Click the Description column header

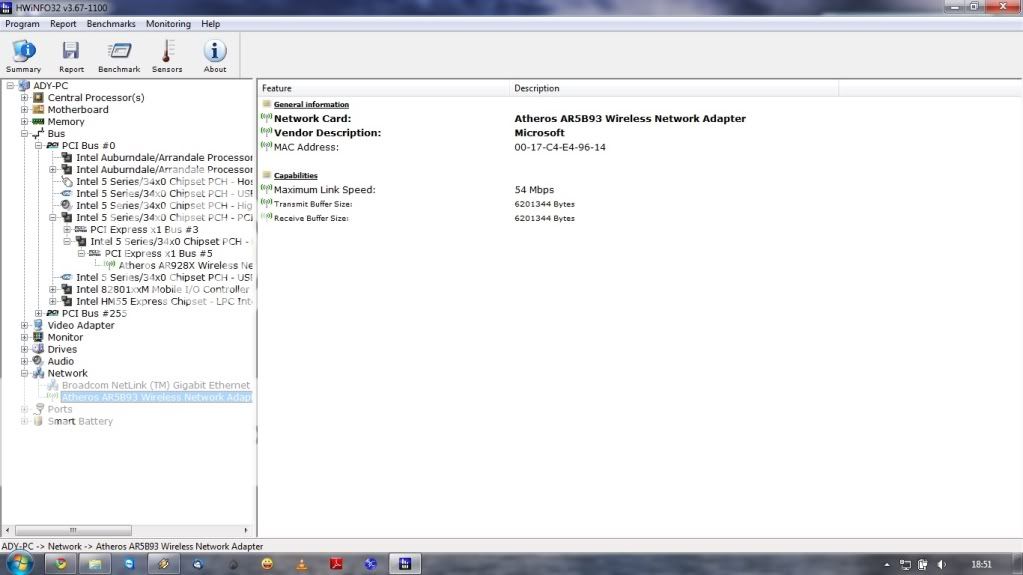(537, 89)
